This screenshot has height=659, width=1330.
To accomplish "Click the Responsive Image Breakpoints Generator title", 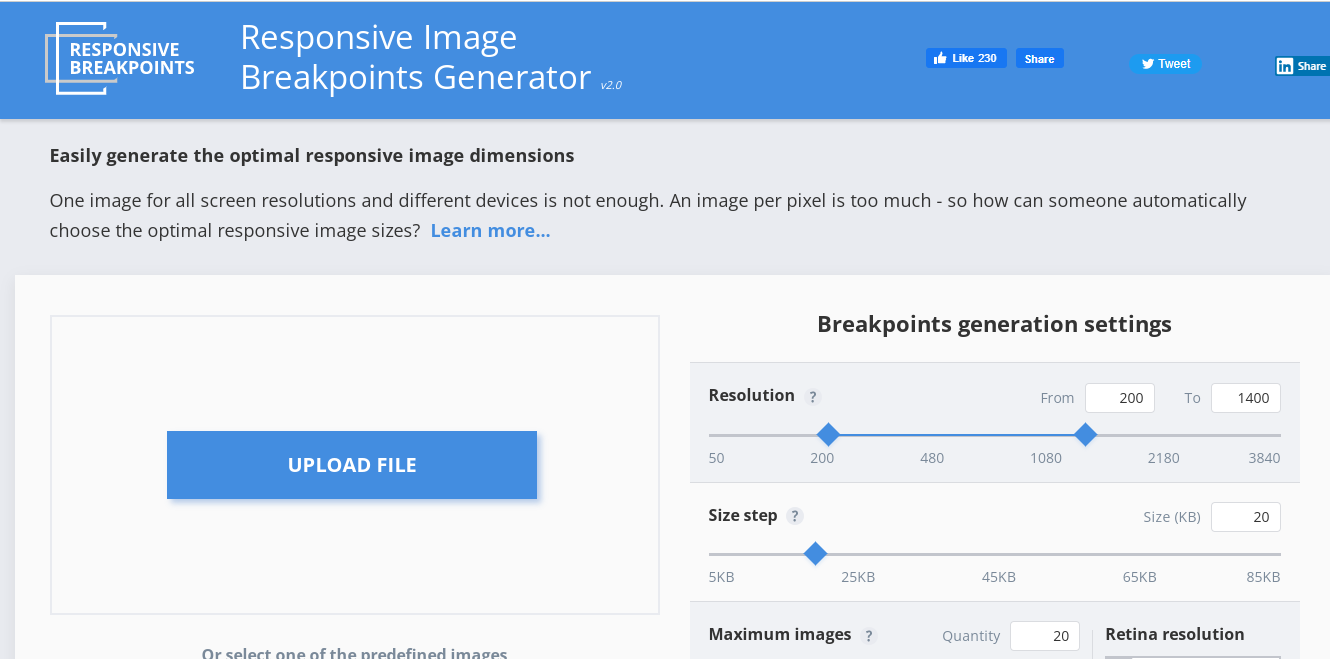I will pos(415,57).
